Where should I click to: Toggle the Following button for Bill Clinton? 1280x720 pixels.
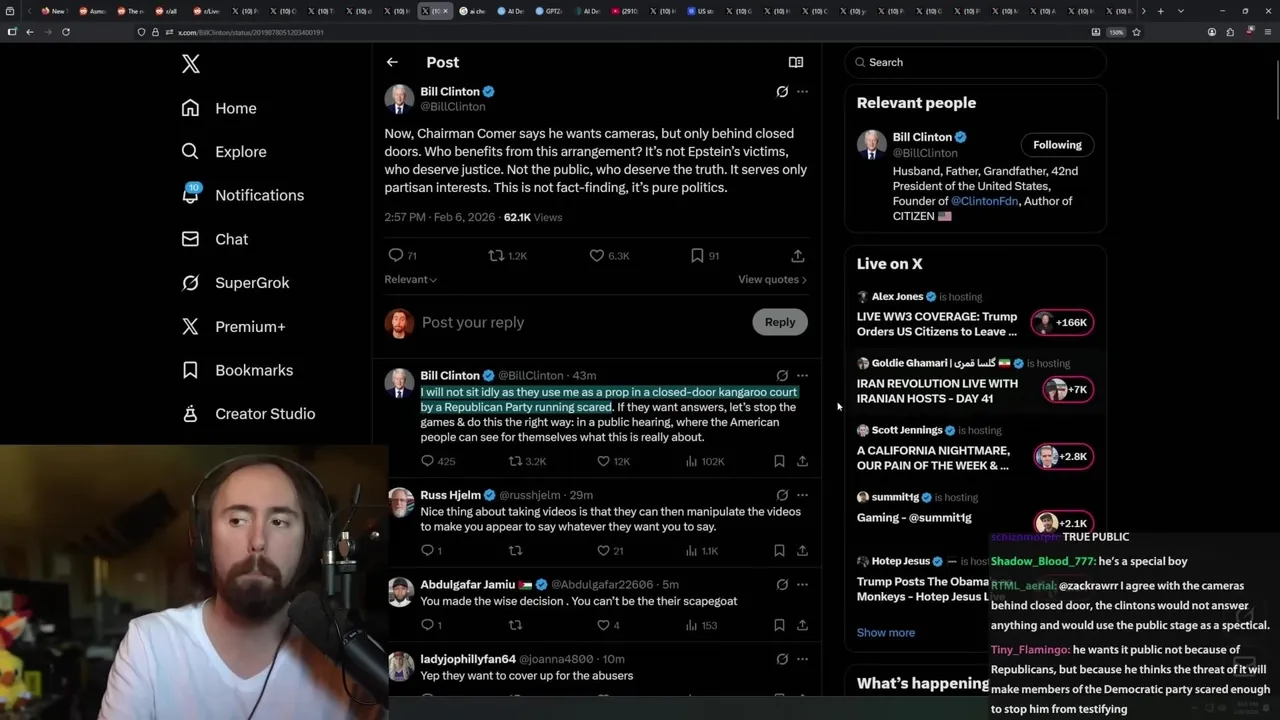(x=1057, y=145)
